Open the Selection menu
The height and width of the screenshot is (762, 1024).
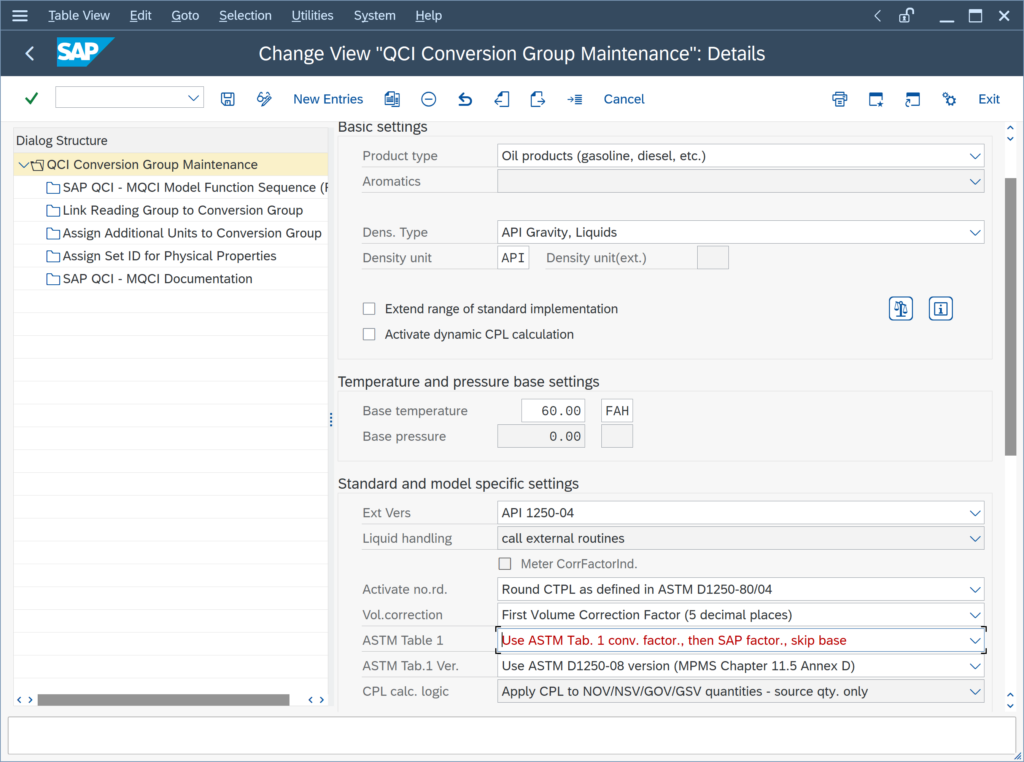tap(245, 16)
